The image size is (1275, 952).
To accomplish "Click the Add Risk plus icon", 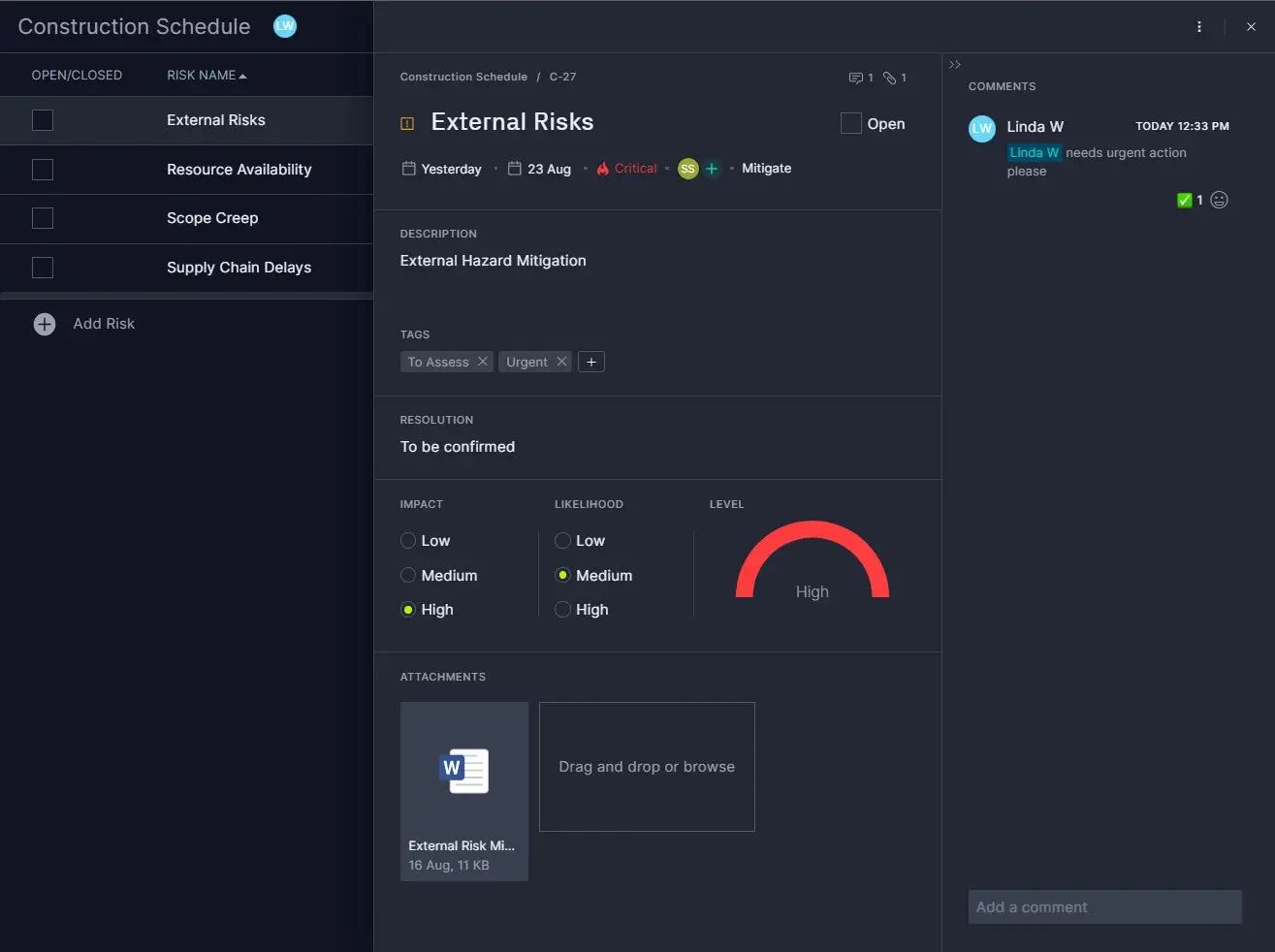I will click(45, 324).
